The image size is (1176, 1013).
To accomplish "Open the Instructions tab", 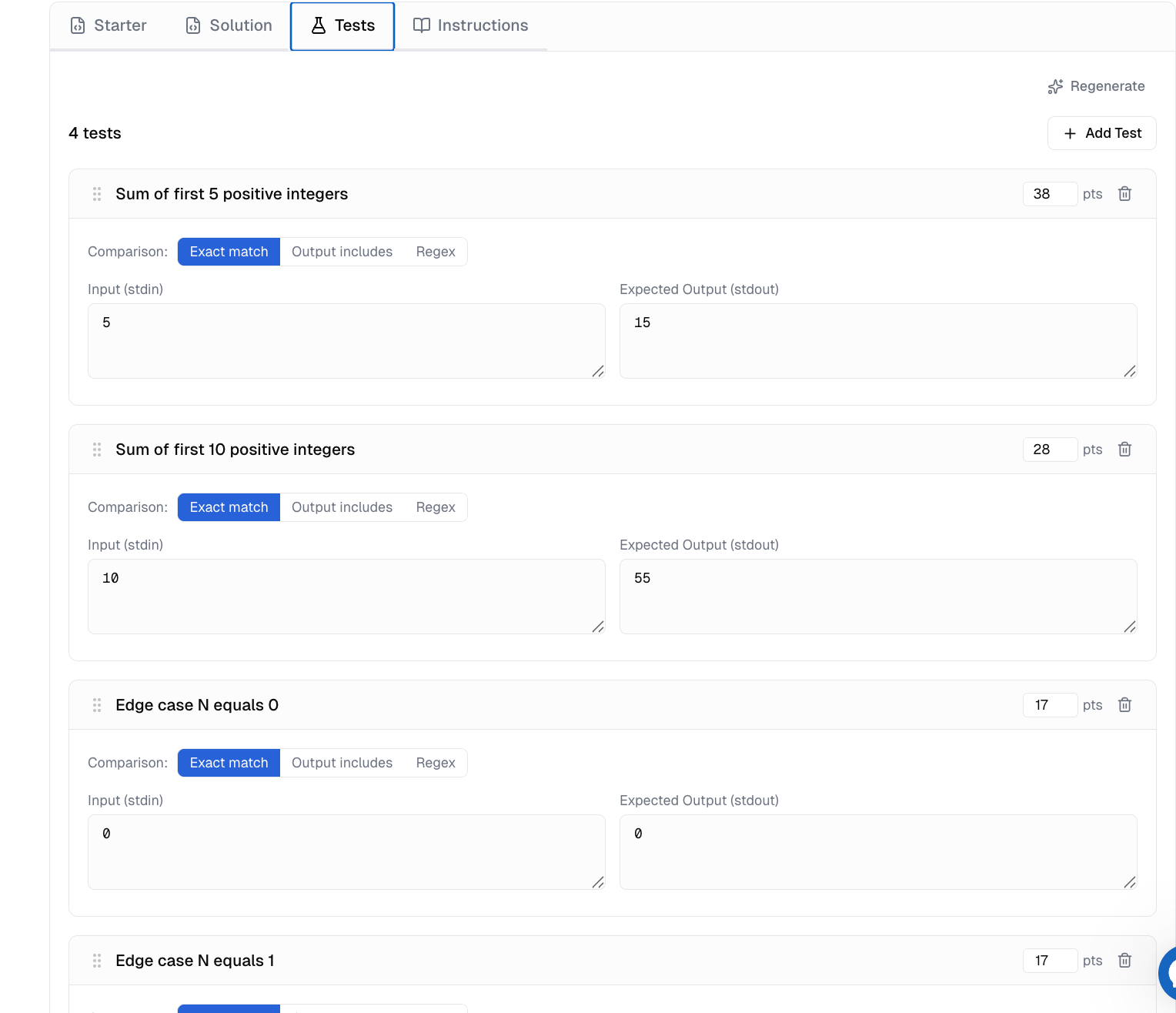I will (470, 25).
